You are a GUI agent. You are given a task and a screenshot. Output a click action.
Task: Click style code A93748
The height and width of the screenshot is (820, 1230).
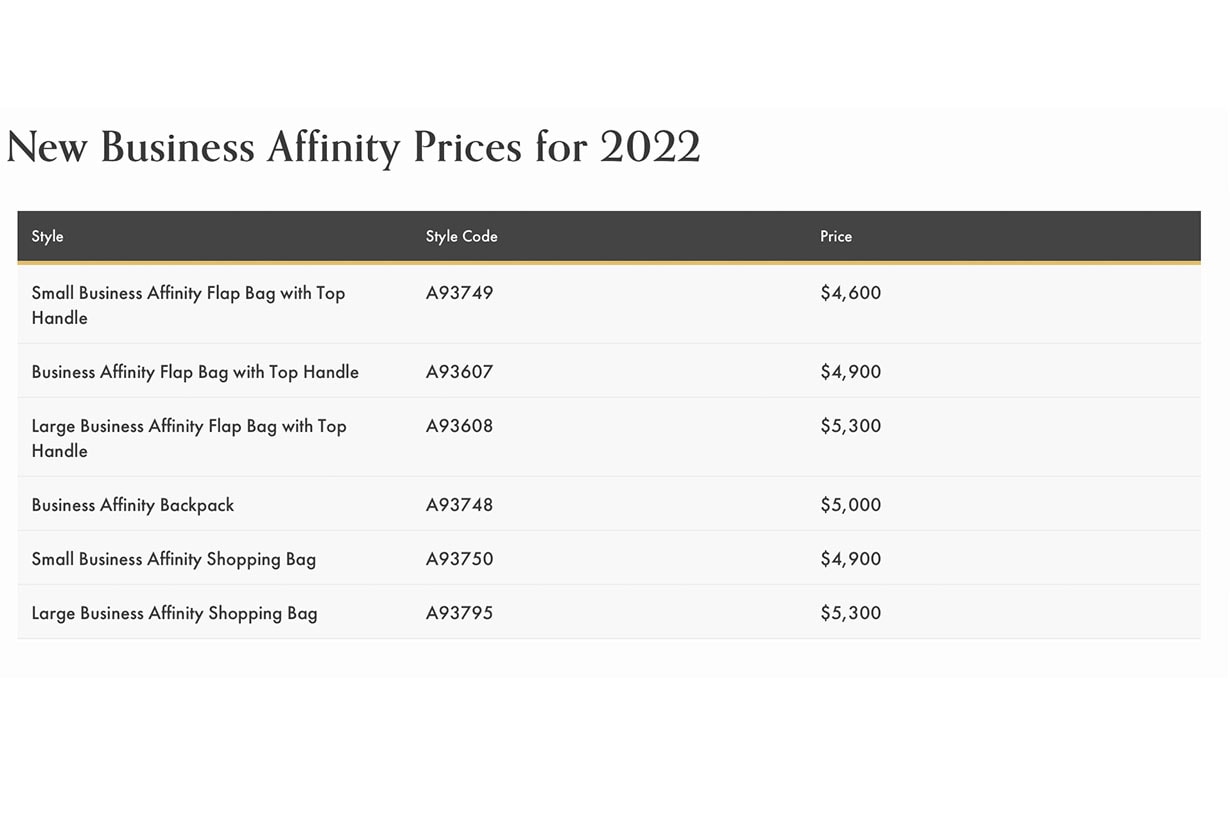tap(459, 505)
